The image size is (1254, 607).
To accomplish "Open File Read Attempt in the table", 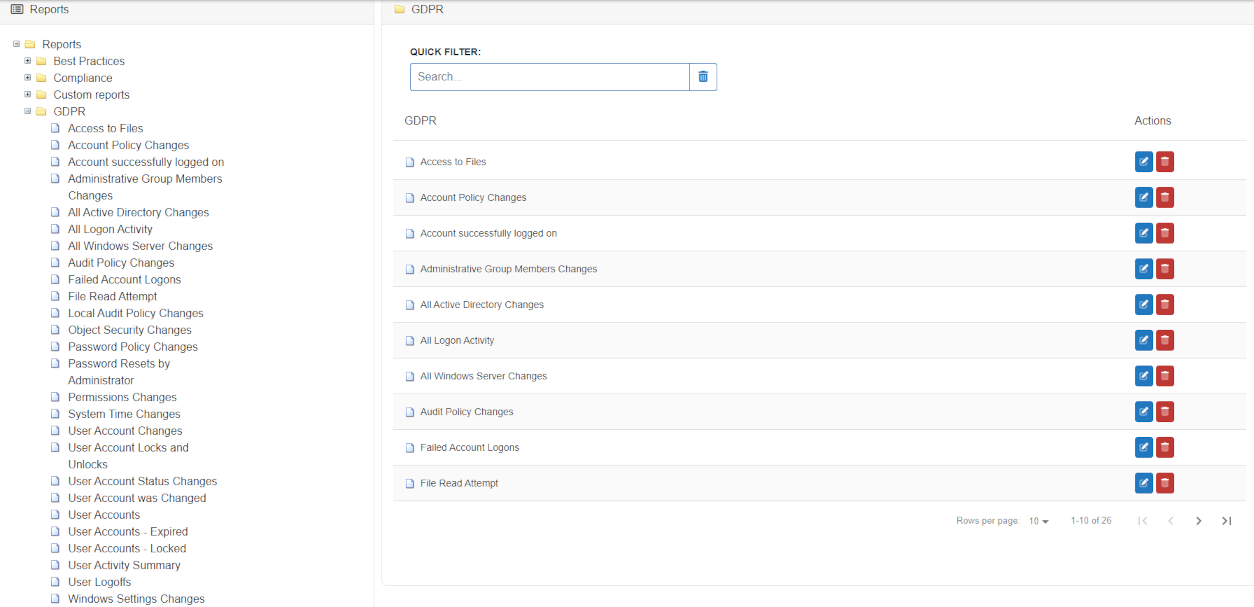I will pos(459,483).
